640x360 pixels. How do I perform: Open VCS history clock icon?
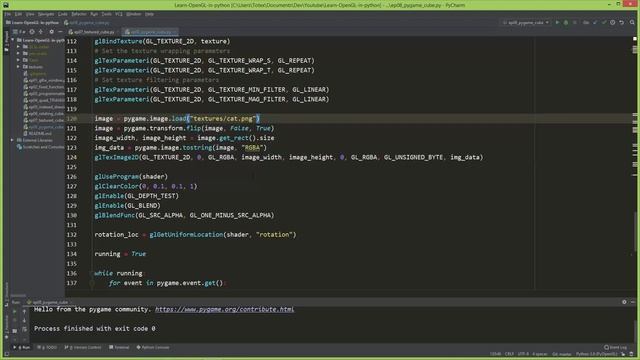tap(613, 22)
